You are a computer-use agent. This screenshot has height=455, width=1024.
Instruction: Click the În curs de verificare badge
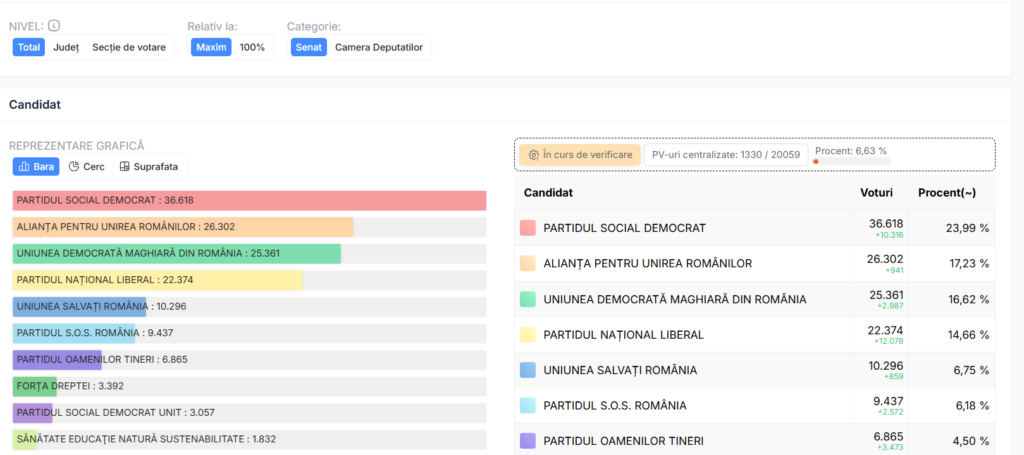coord(580,155)
